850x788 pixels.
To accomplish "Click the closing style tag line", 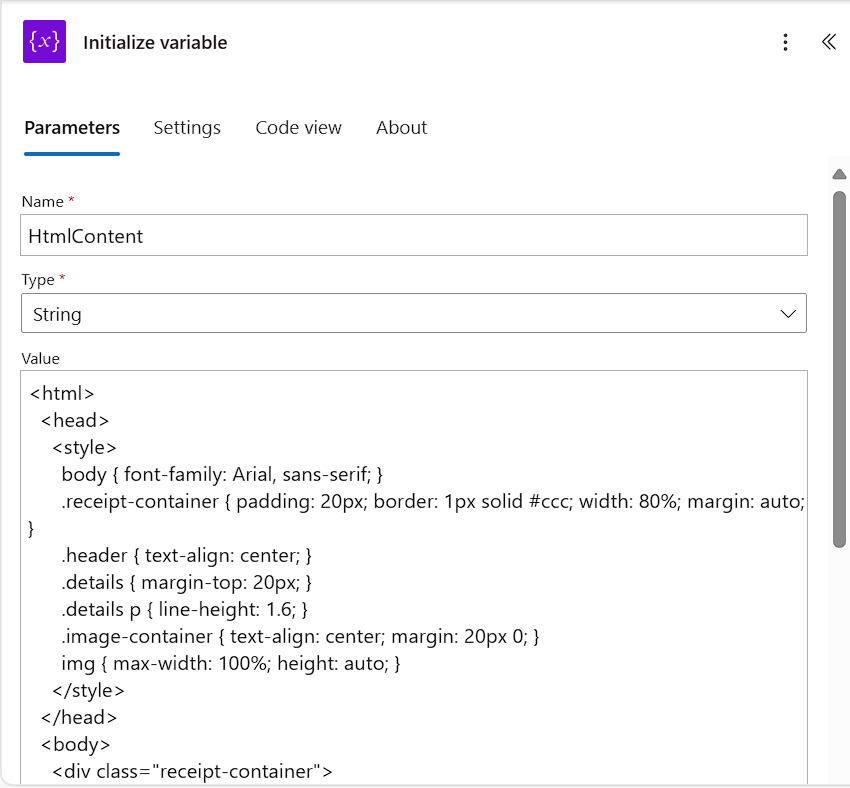I will (88, 690).
